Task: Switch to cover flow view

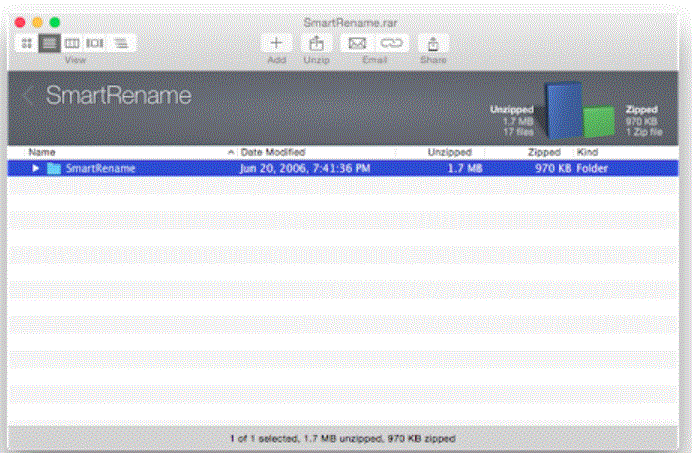Action: pyautogui.click(x=94, y=43)
